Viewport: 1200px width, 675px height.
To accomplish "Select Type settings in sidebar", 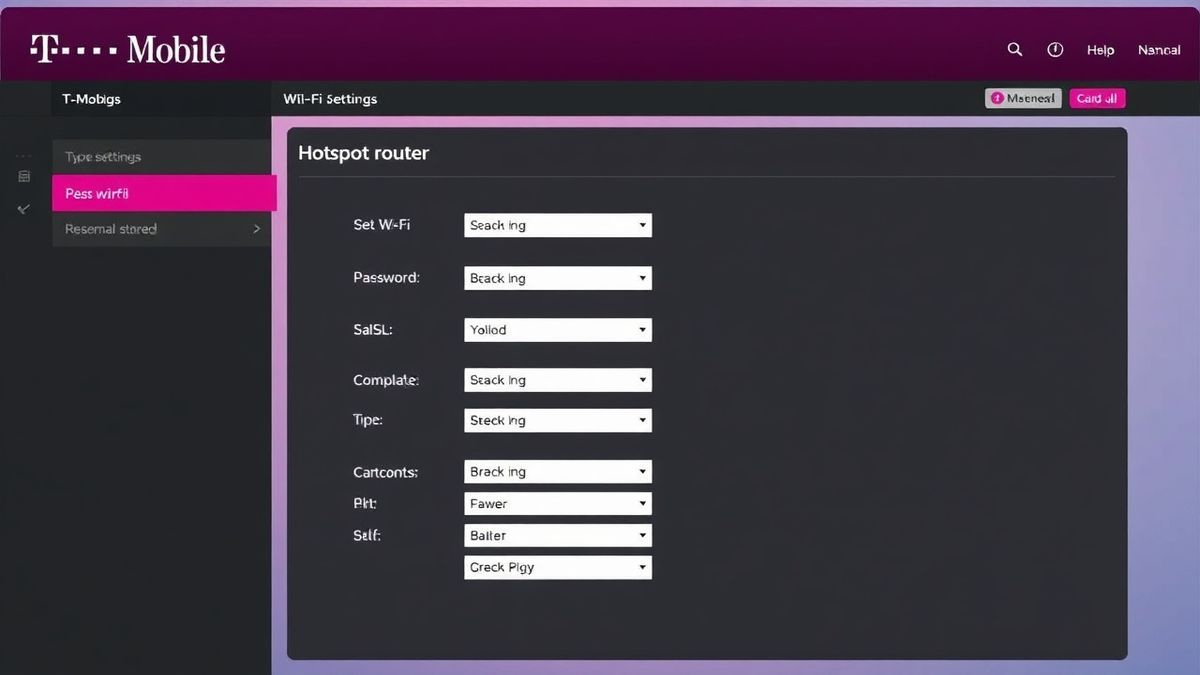I will click(161, 157).
